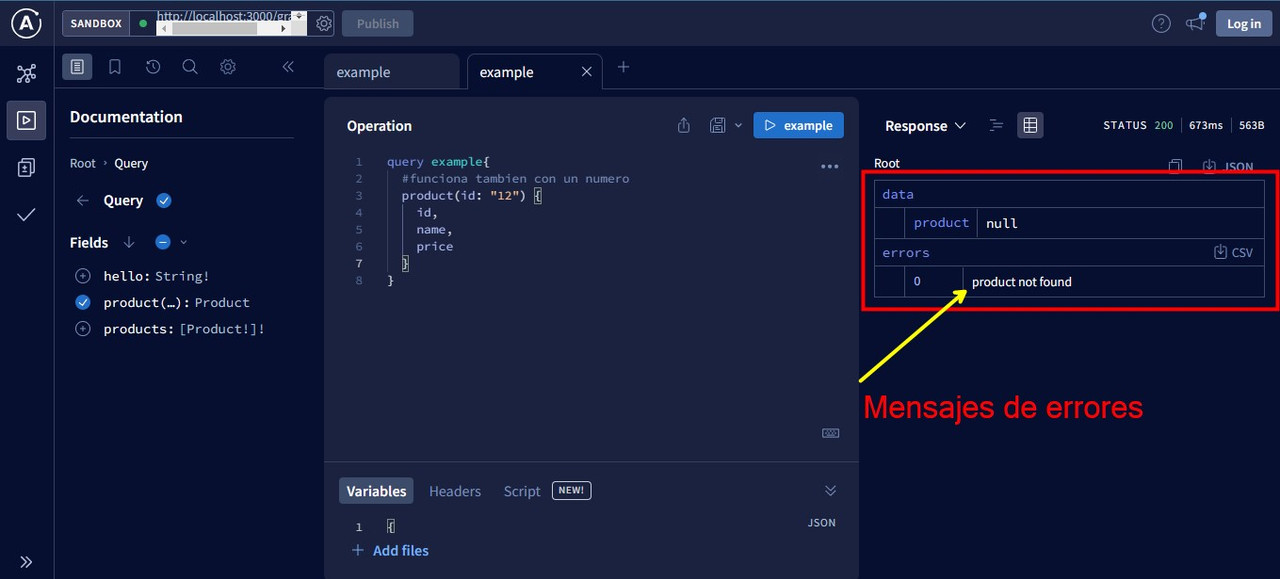Open the hello: String! field docs
Image resolution: width=1280 pixels, height=579 pixels.
(x=157, y=276)
